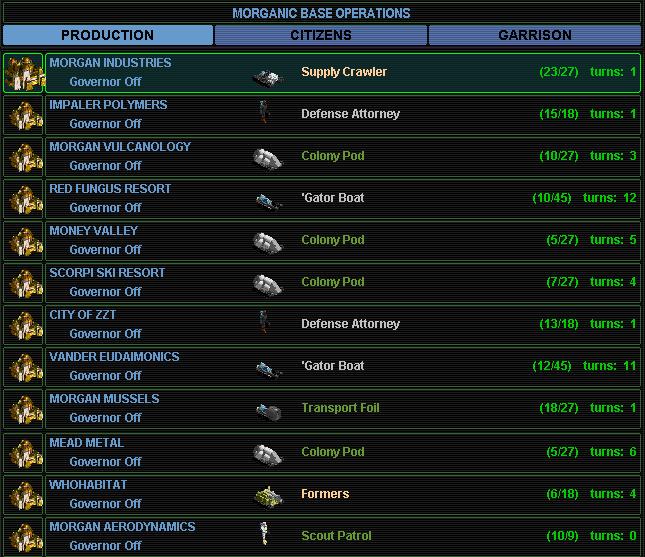
Task: Open the Scorpi Ski Resort base
Action: point(107,272)
